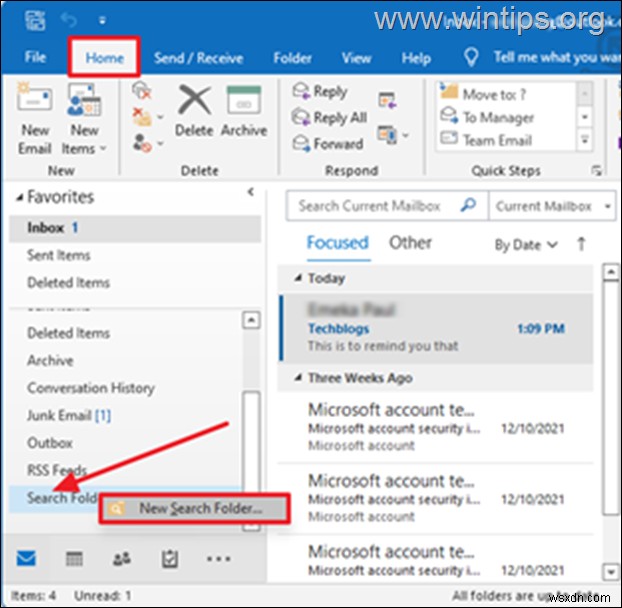Reverse sort order arrow
Viewport: 622px width, 608px height.
[x=581, y=244]
